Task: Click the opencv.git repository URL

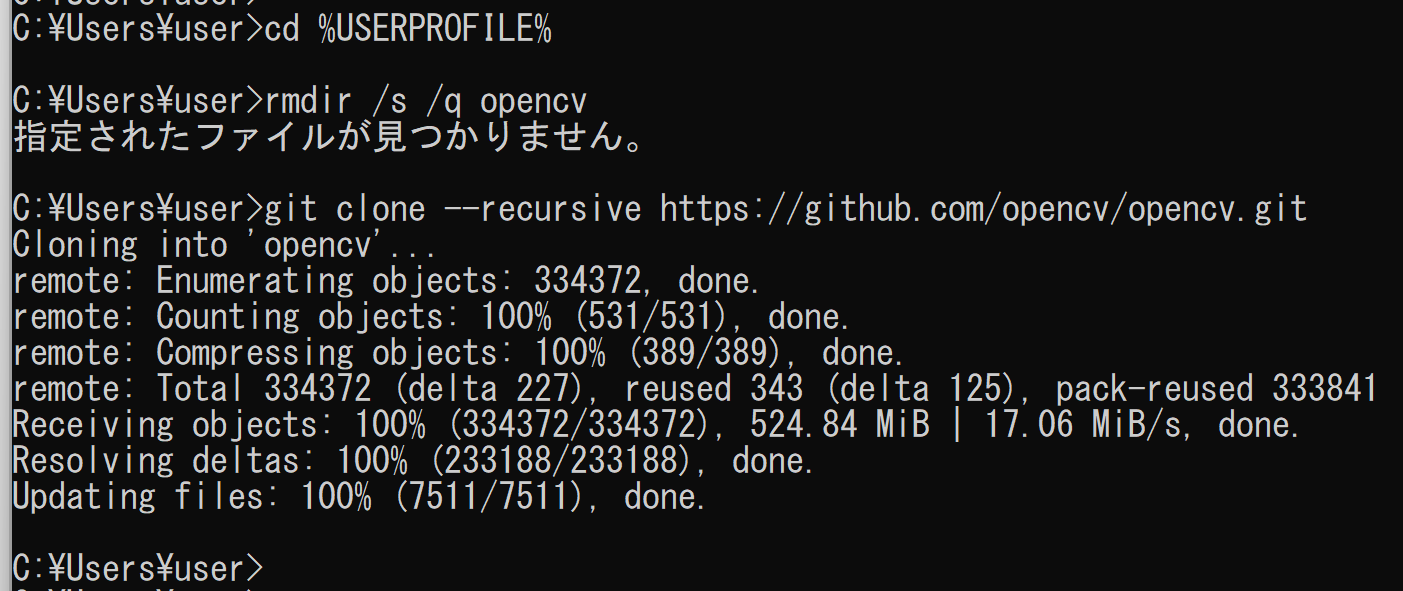Action: [x=983, y=209]
